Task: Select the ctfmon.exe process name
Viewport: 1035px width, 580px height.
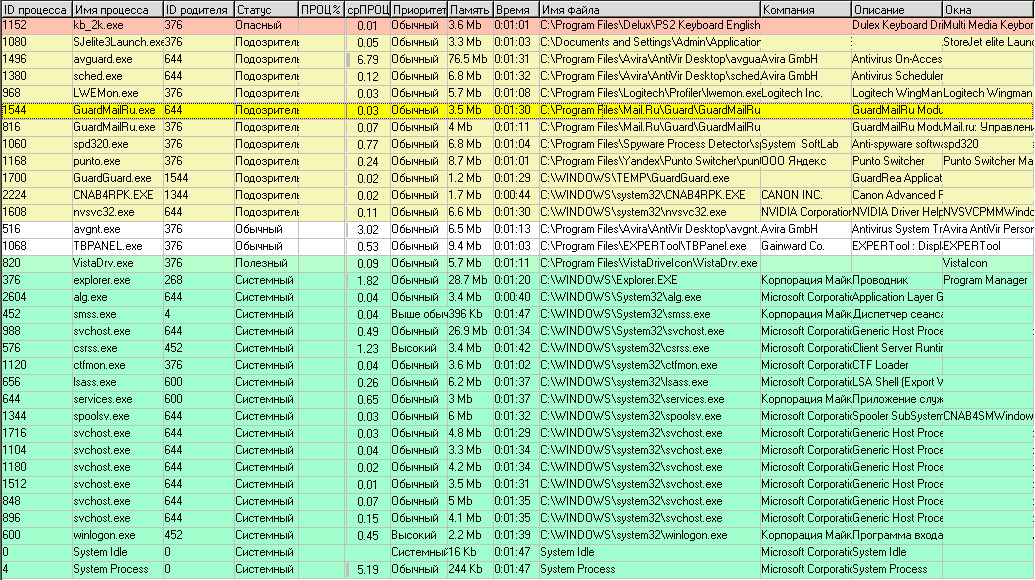Action: point(99,366)
